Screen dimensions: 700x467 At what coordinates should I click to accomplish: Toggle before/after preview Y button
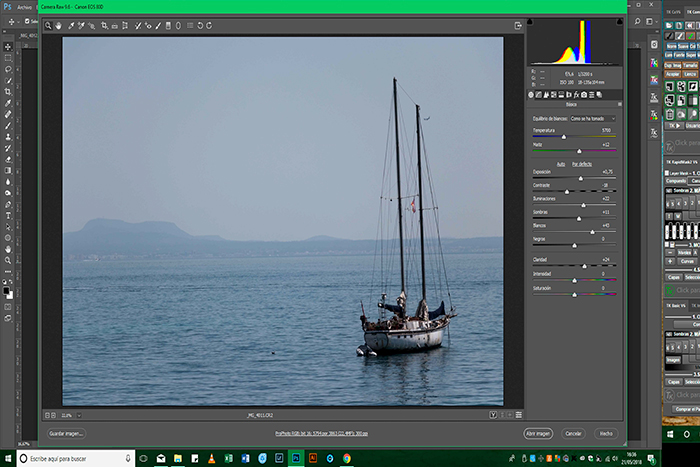494,414
